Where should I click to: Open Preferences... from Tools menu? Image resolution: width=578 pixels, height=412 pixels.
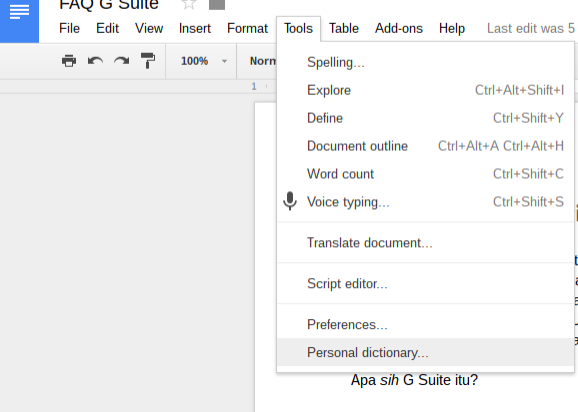pyautogui.click(x=425, y=325)
